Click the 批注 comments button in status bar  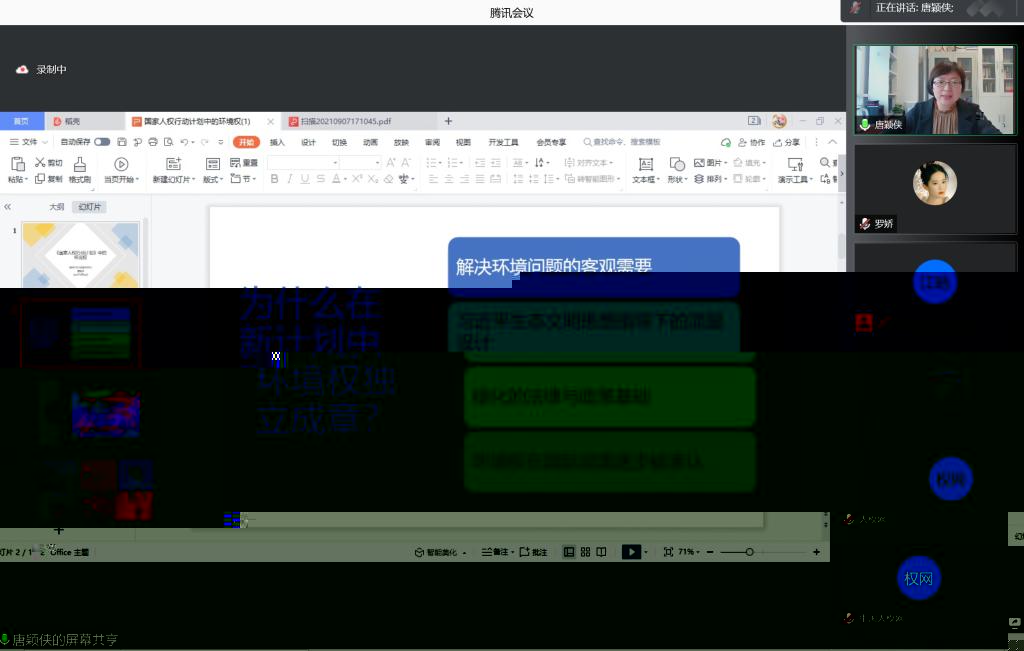point(534,552)
